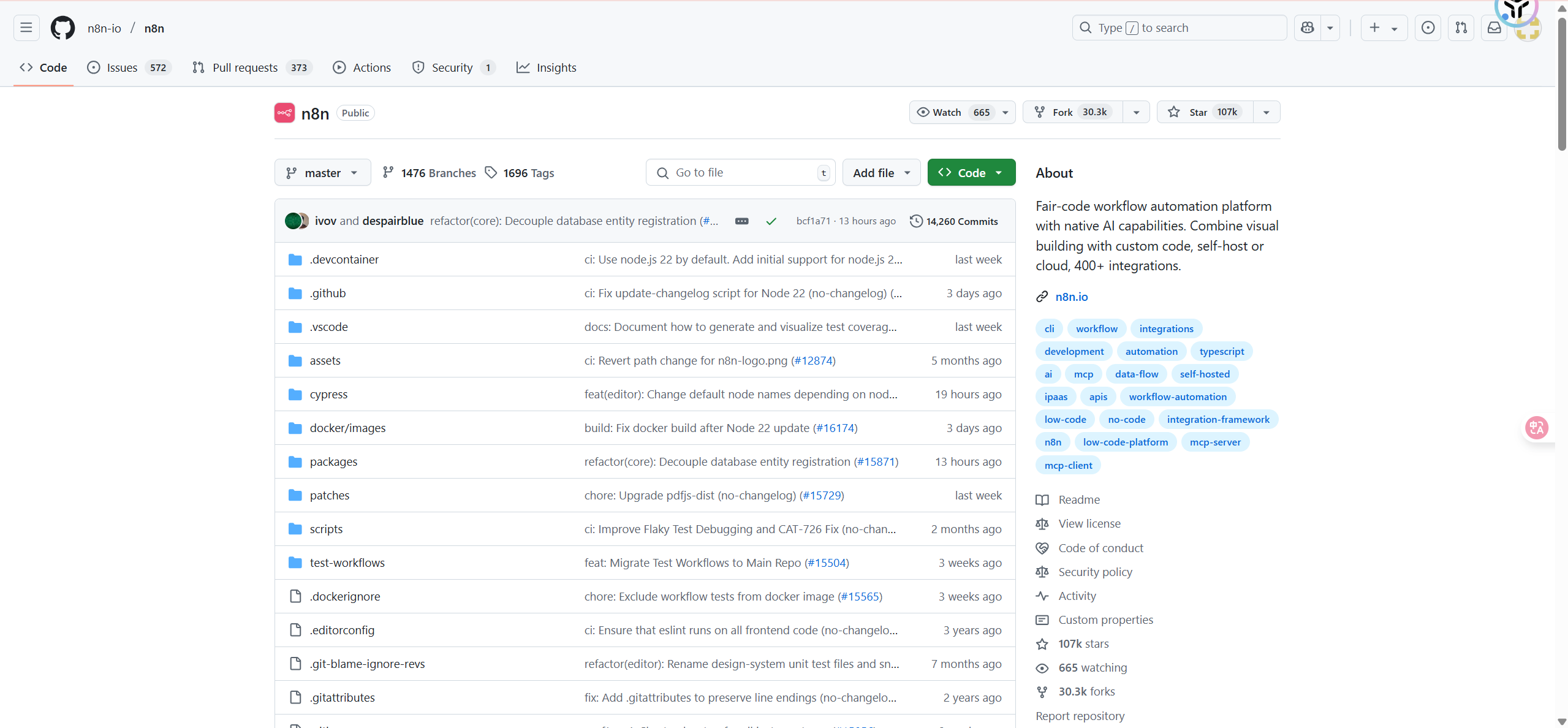Visit the n8n.io website link
This screenshot has width=1568, height=728.
coord(1072,297)
